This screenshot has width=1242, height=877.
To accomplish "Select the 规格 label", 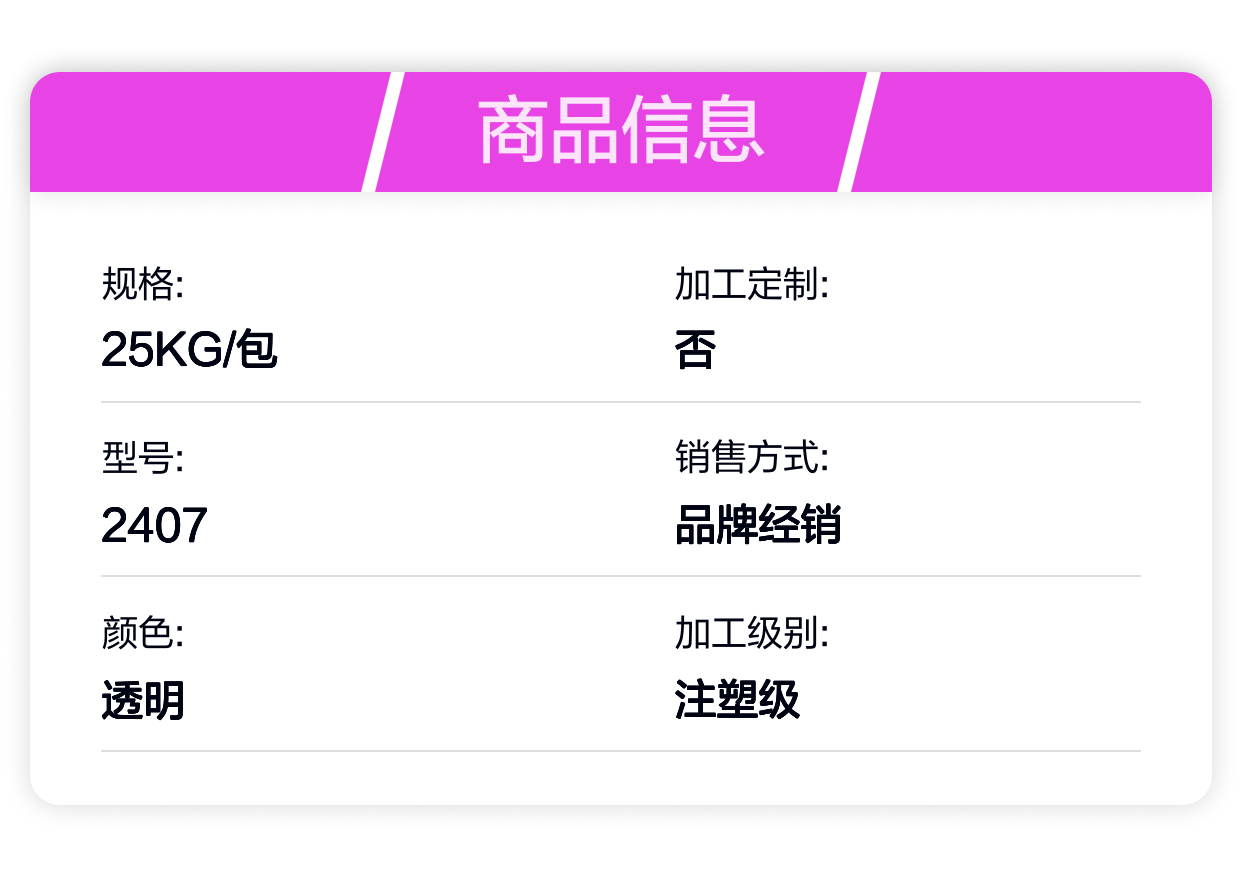I will pyautogui.click(x=143, y=285).
